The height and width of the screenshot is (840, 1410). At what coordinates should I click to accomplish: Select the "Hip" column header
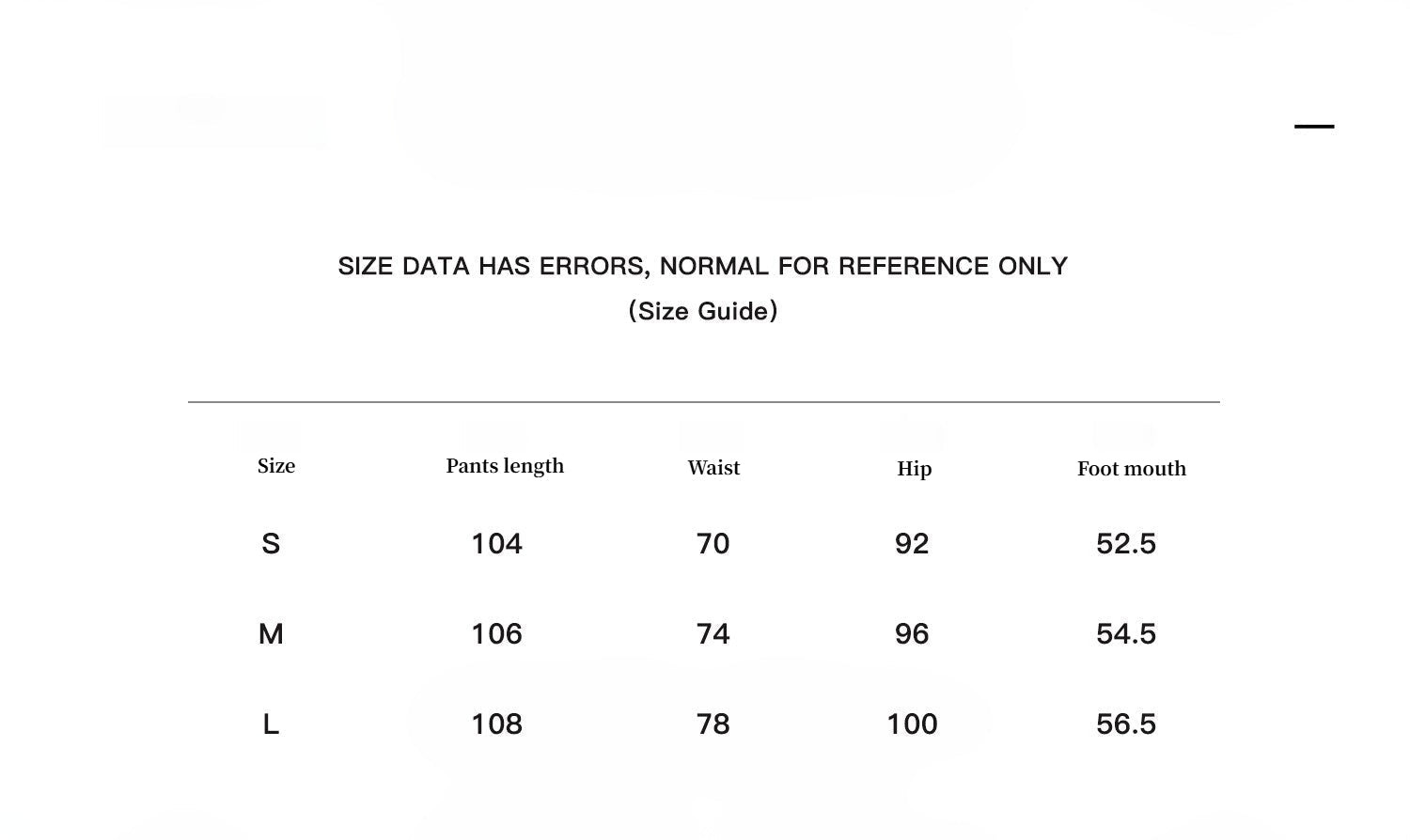tap(914, 469)
